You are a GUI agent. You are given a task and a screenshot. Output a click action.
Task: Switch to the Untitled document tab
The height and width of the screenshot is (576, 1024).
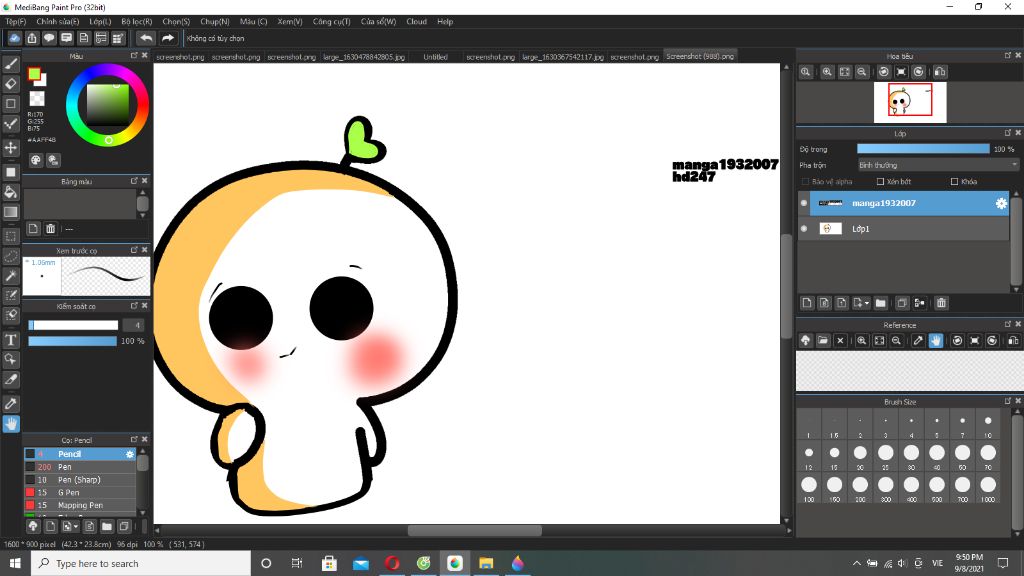pos(435,57)
